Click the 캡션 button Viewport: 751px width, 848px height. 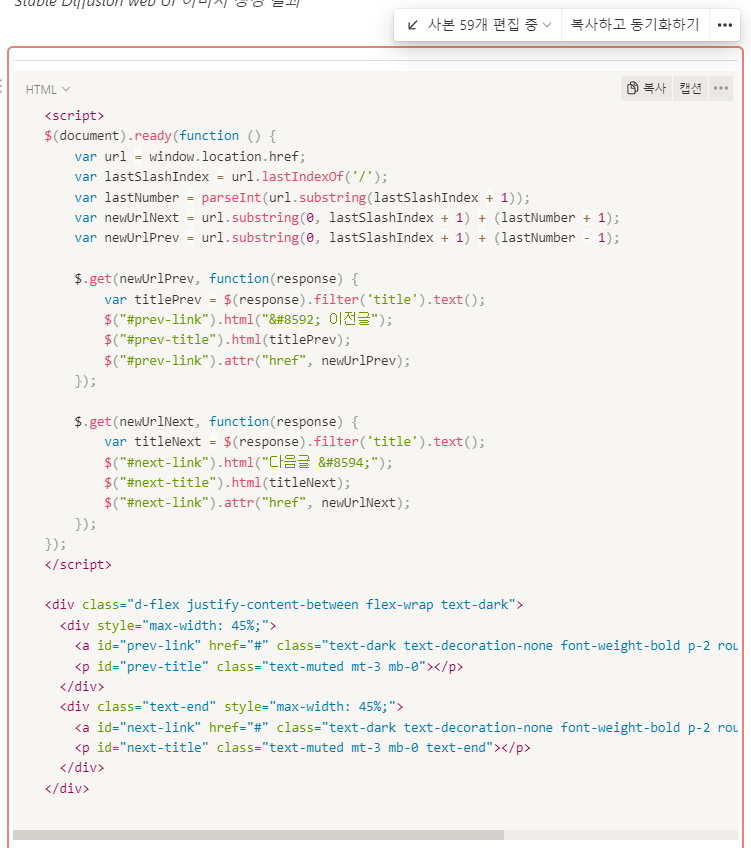[691, 88]
